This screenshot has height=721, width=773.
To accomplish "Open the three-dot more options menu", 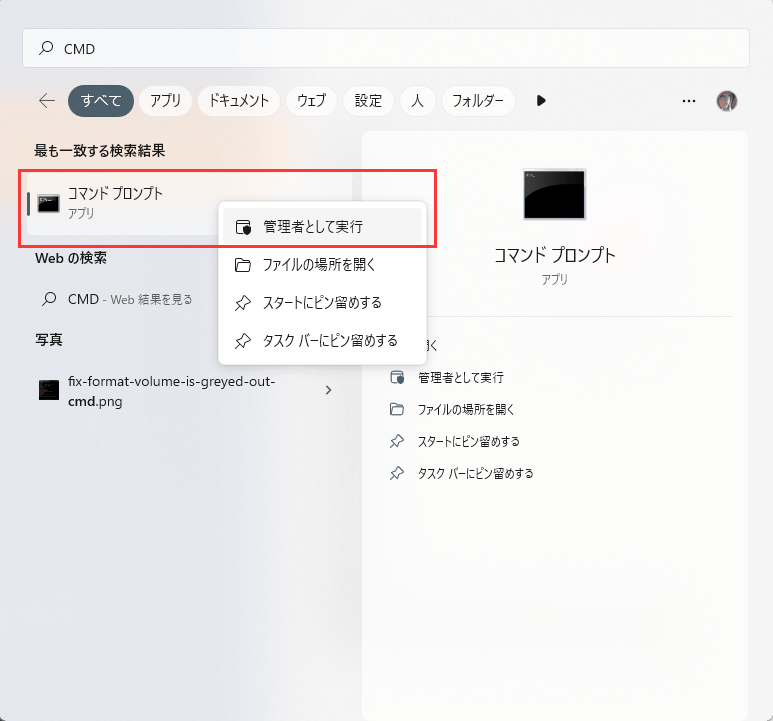I will [688, 101].
